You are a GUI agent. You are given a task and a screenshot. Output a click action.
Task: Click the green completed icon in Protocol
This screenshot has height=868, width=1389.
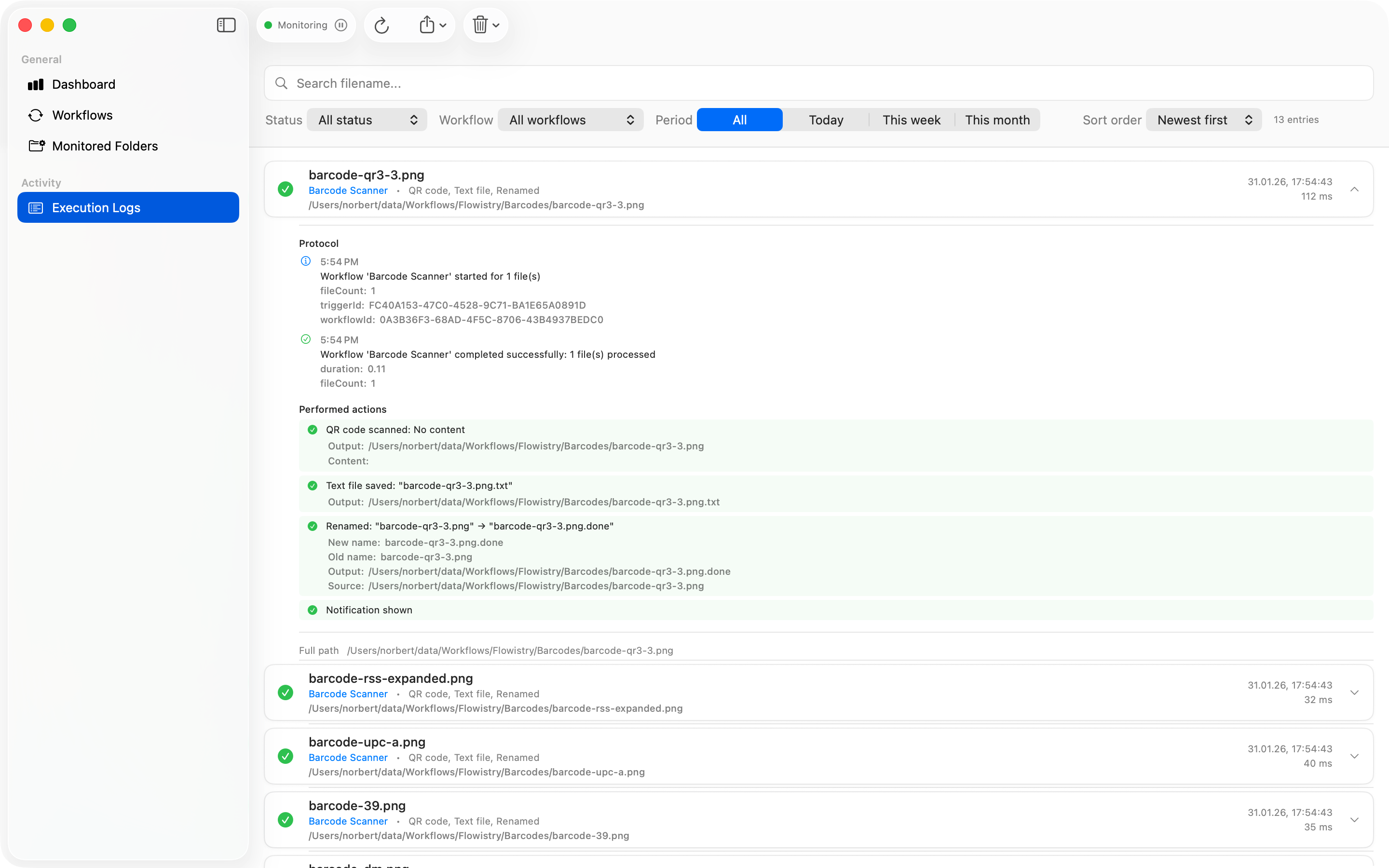click(x=306, y=339)
